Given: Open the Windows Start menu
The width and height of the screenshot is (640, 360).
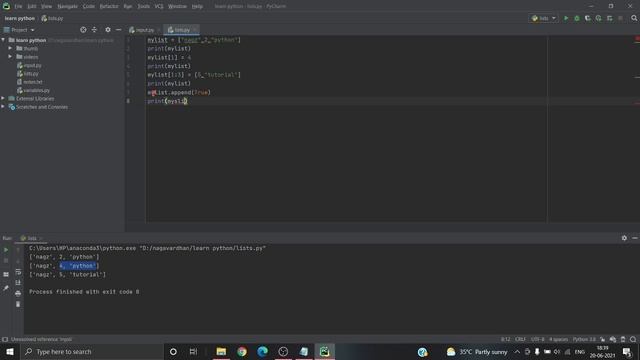Looking at the screenshot, I should coord(10,351).
